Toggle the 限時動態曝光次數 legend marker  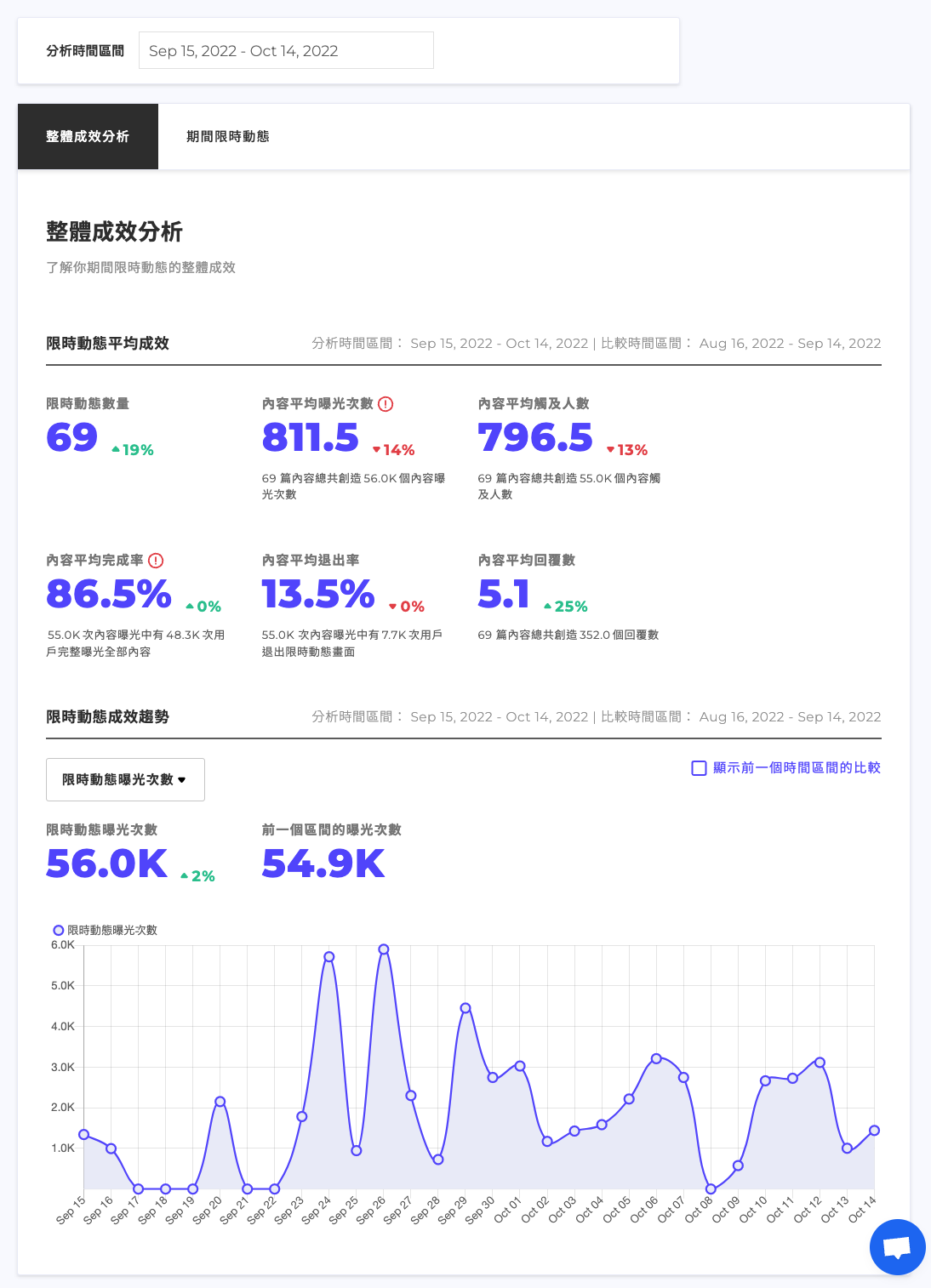59,930
